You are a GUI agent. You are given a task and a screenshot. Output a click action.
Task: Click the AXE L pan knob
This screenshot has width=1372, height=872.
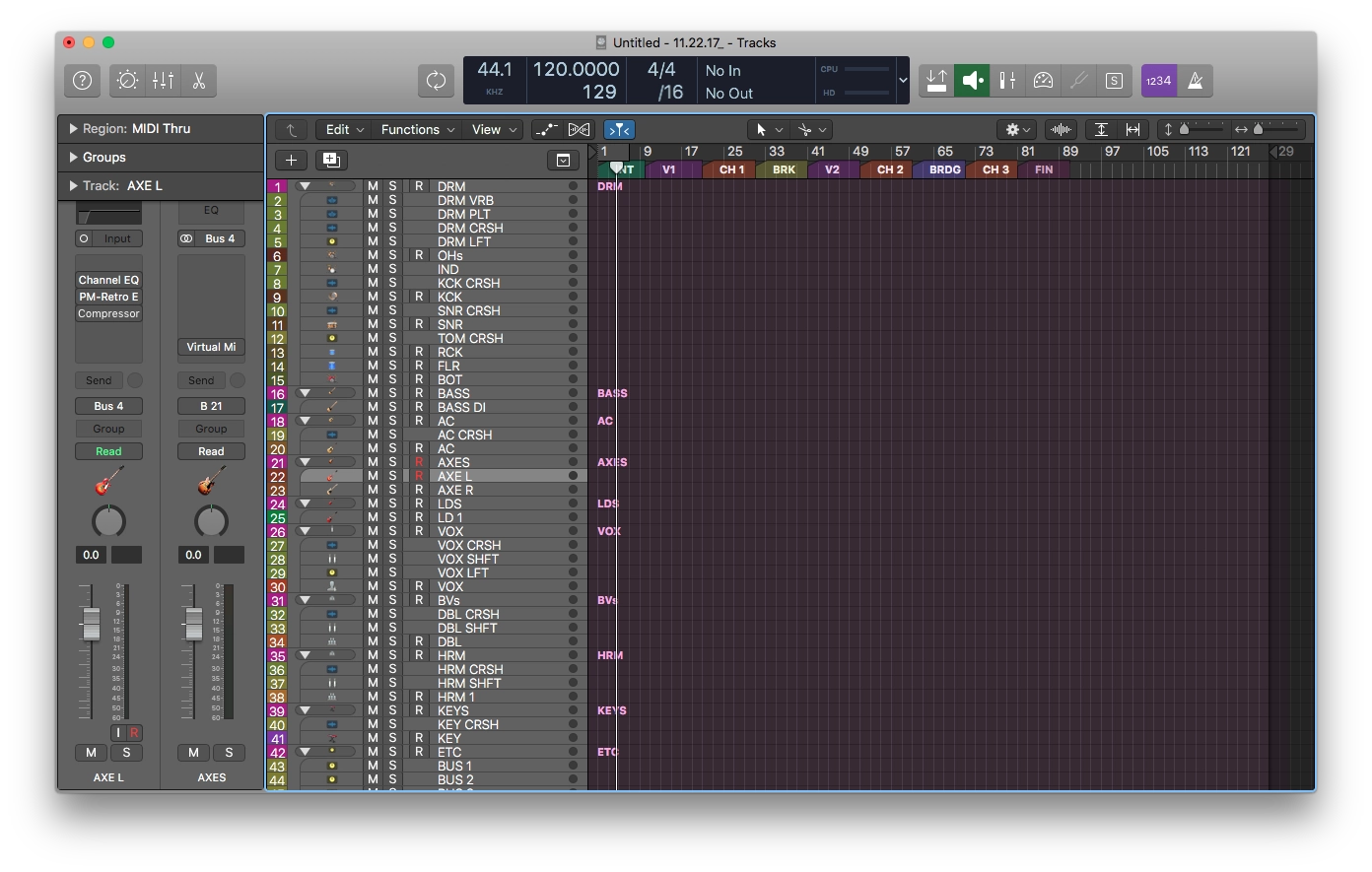pyautogui.click(x=108, y=521)
